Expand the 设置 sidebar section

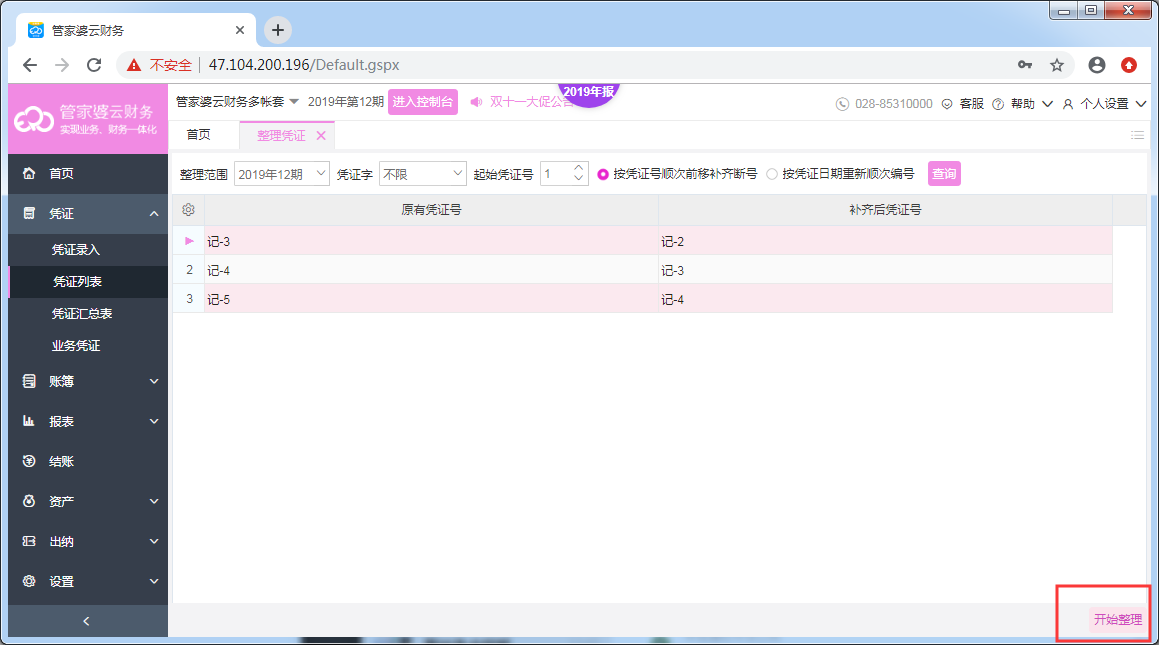click(x=88, y=581)
